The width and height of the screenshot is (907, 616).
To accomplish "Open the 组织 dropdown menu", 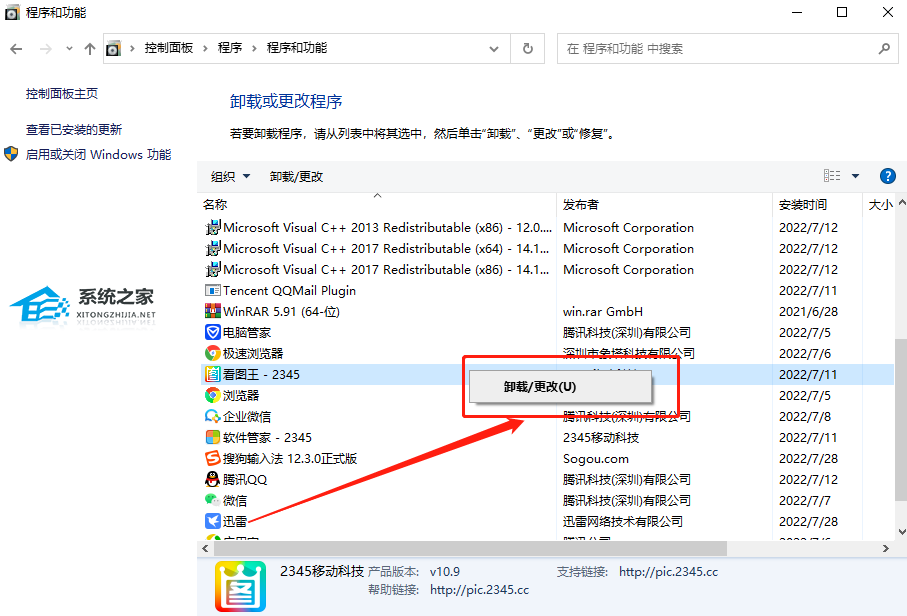I will point(230,176).
